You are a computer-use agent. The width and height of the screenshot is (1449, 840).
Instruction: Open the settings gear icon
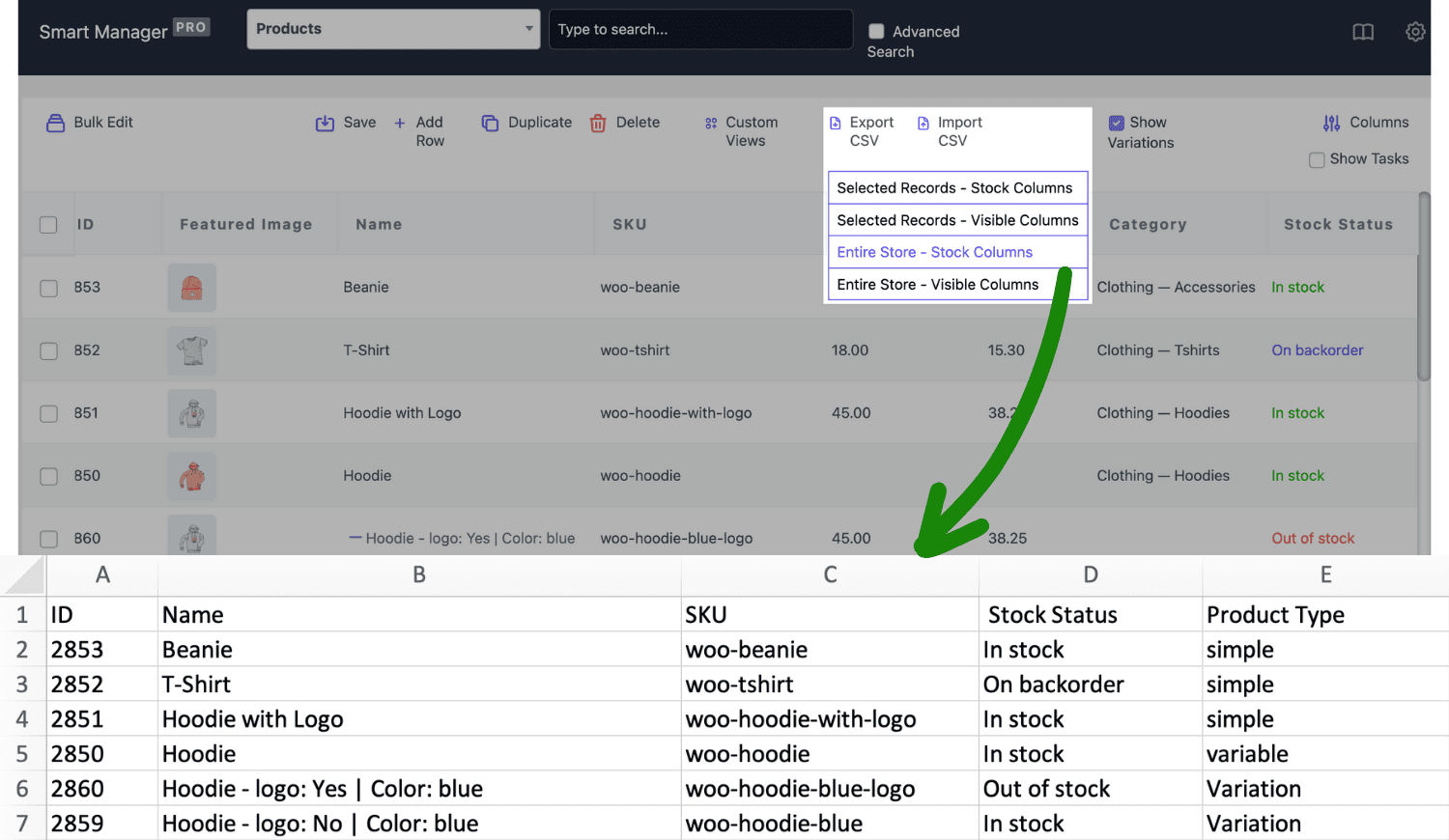1415,33
